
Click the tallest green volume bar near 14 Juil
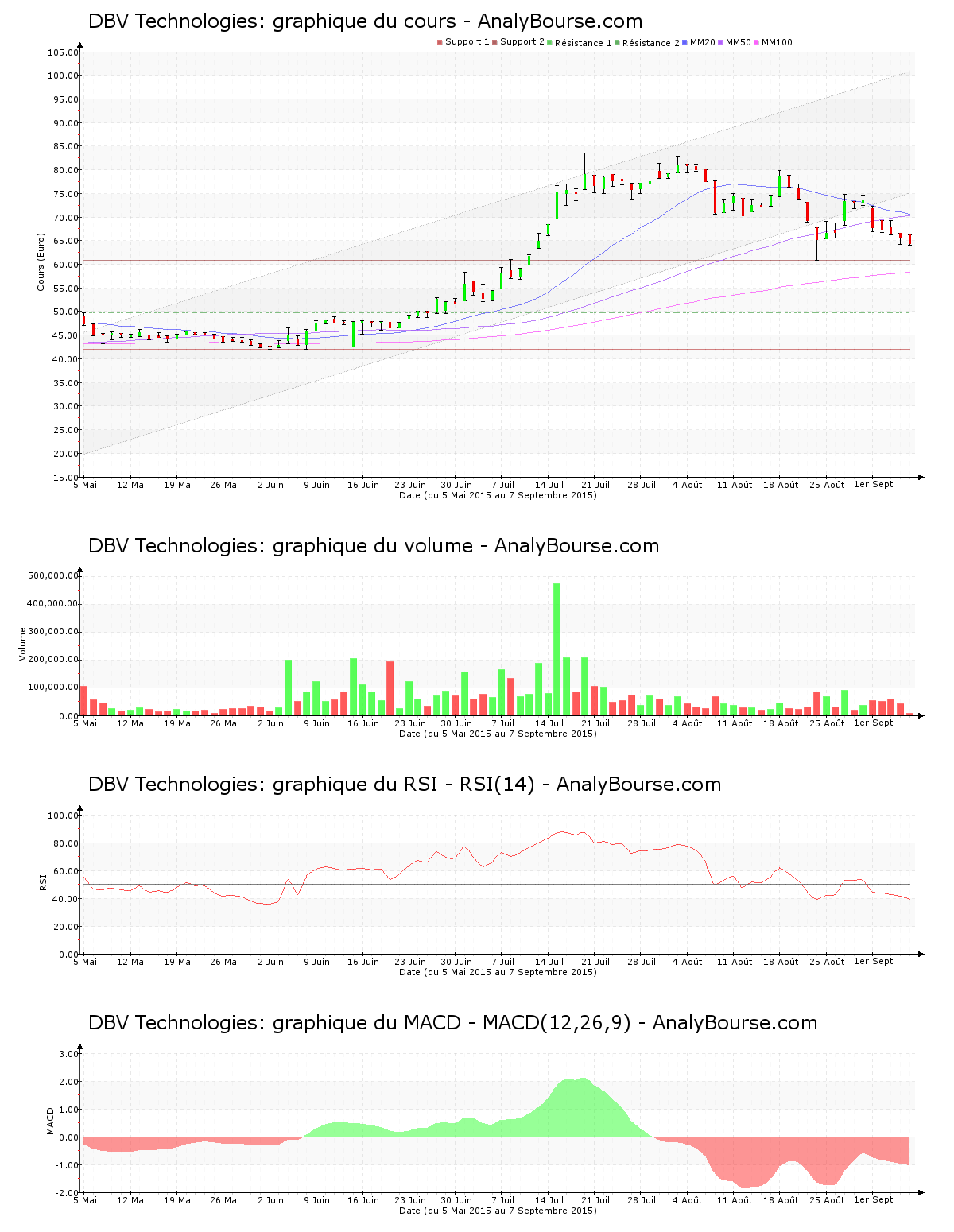(556, 649)
